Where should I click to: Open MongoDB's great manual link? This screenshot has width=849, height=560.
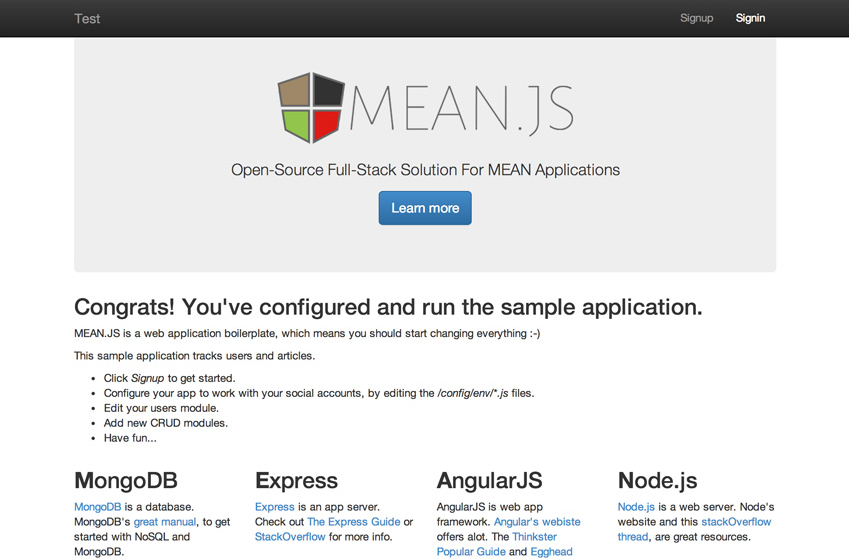pos(167,522)
